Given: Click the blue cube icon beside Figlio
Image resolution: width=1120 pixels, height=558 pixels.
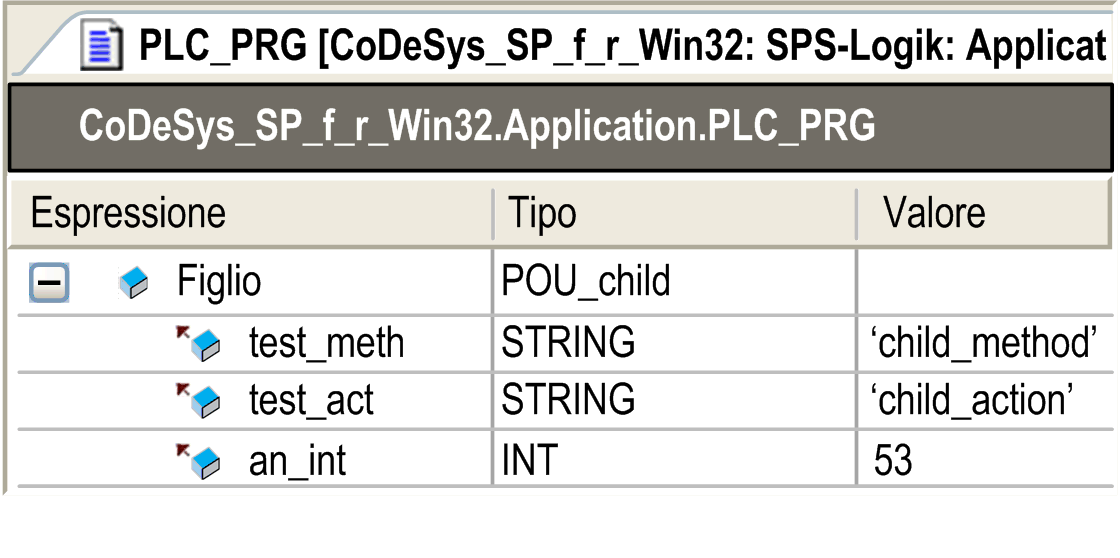Looking at the screenshot, I should coord(134,283).
